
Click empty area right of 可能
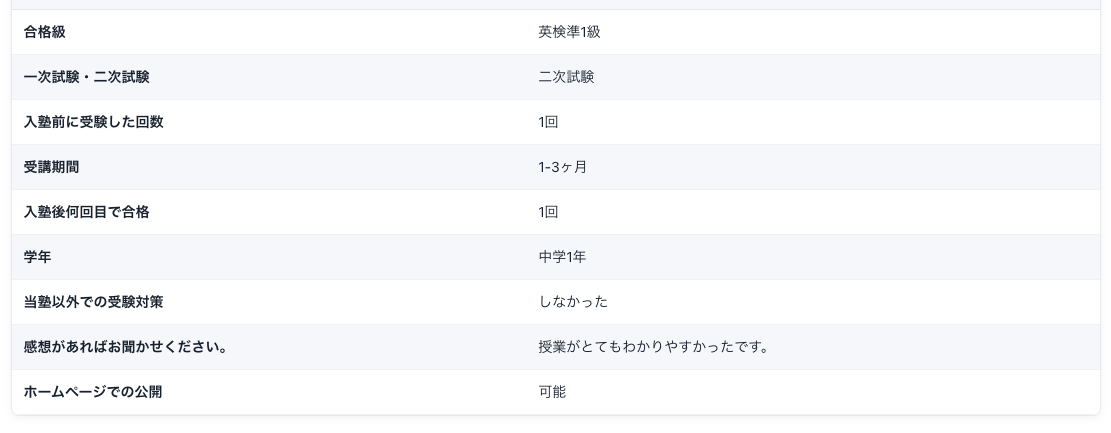point(833,392)
